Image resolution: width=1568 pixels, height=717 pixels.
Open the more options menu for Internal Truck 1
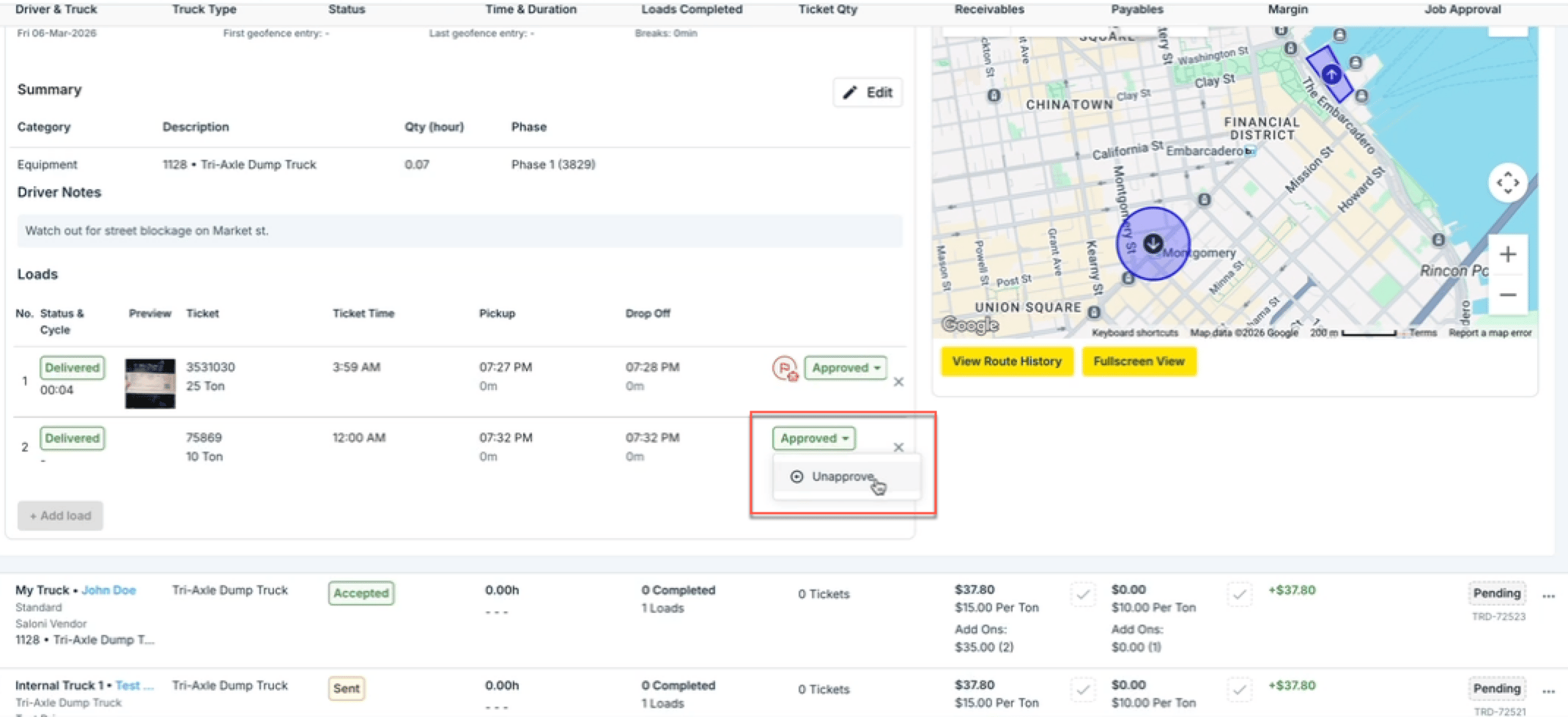pyautogui.click(x=1548, y=691)
